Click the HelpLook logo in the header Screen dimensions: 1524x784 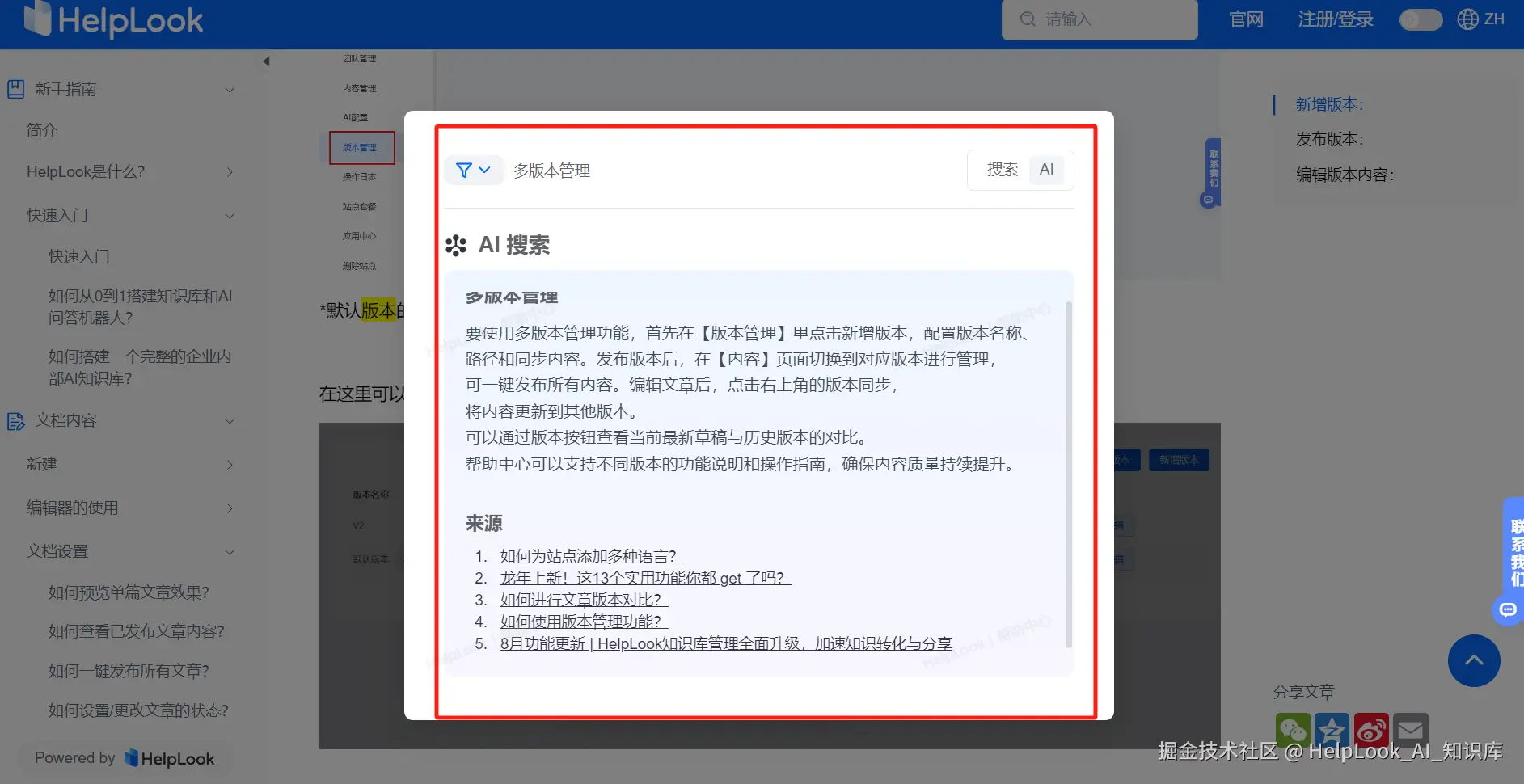[x=113, y=19]
